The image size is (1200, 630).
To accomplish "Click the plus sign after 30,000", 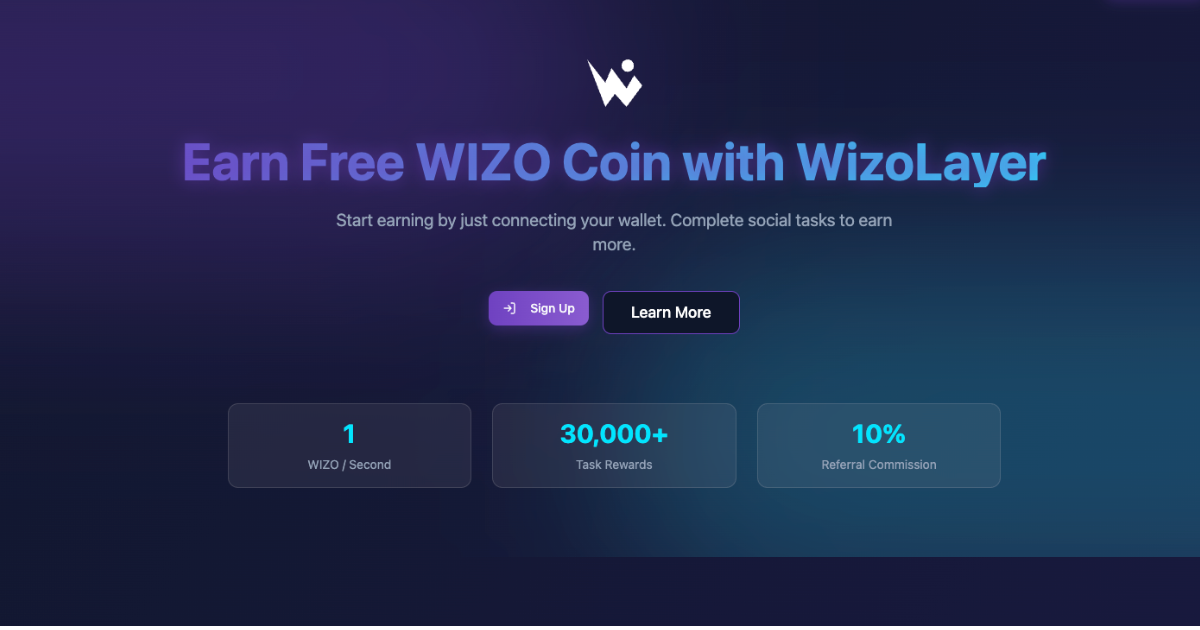I will point(660,435).
